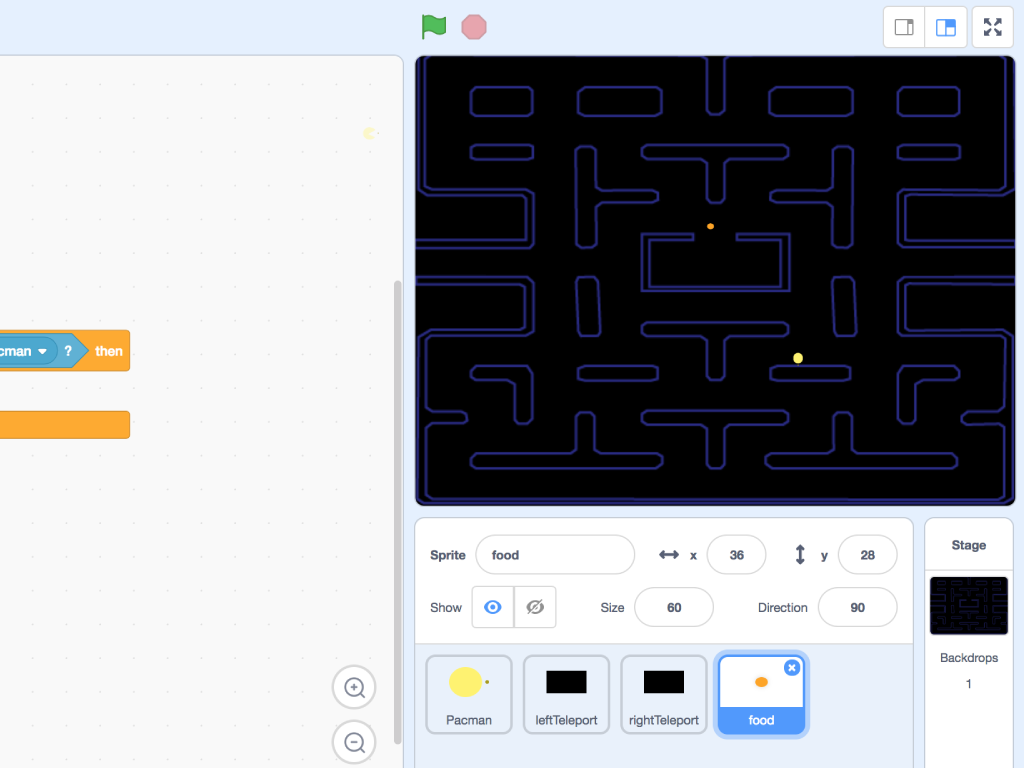Image resolution: width=1024 pixels, height=768 pixels.
Task: Edit the x position field showing 36
Action: click(x=737, y=555)
